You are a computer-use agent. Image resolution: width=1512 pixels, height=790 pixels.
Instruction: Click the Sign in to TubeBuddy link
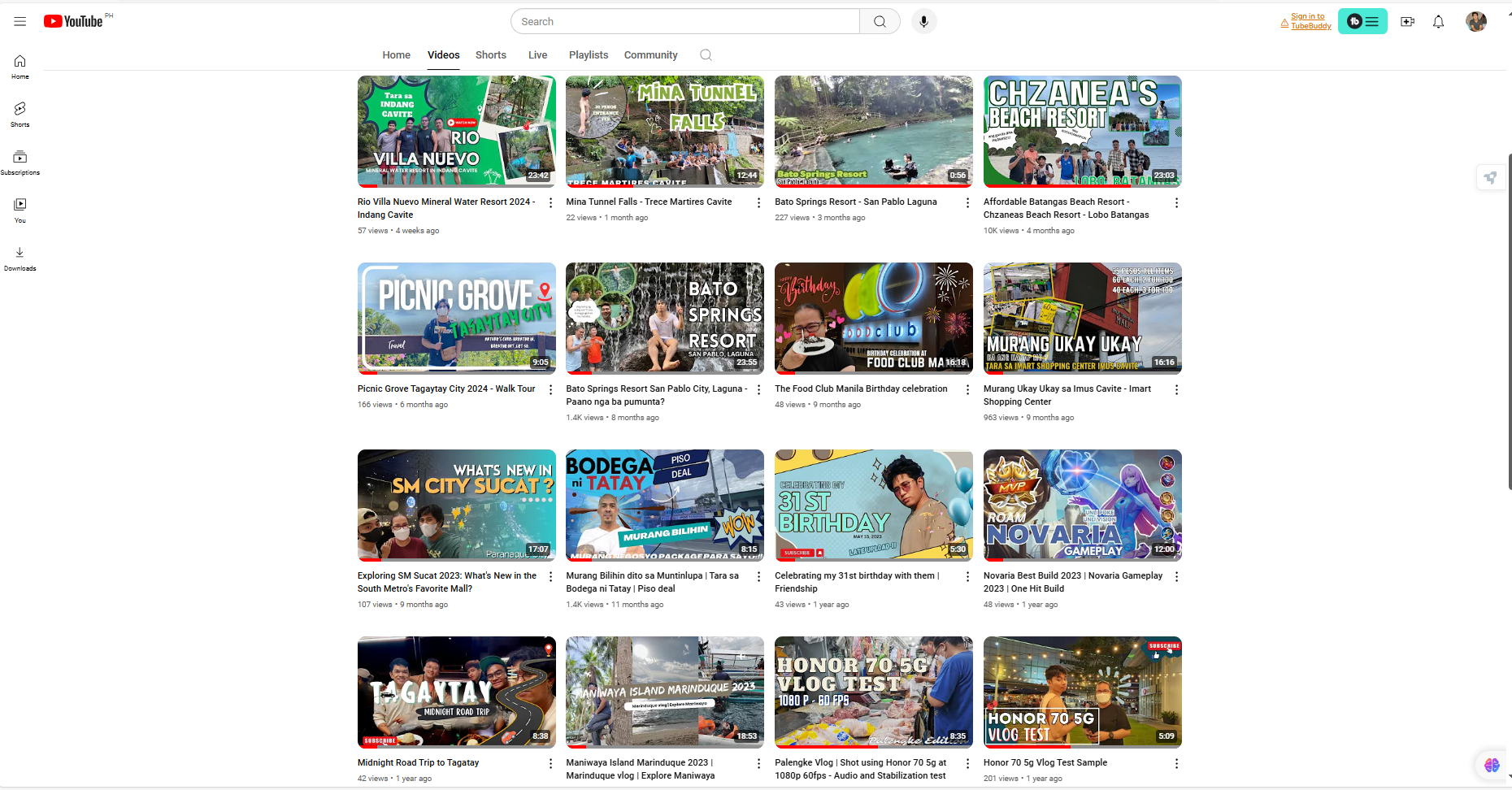tap(1310, 21)
